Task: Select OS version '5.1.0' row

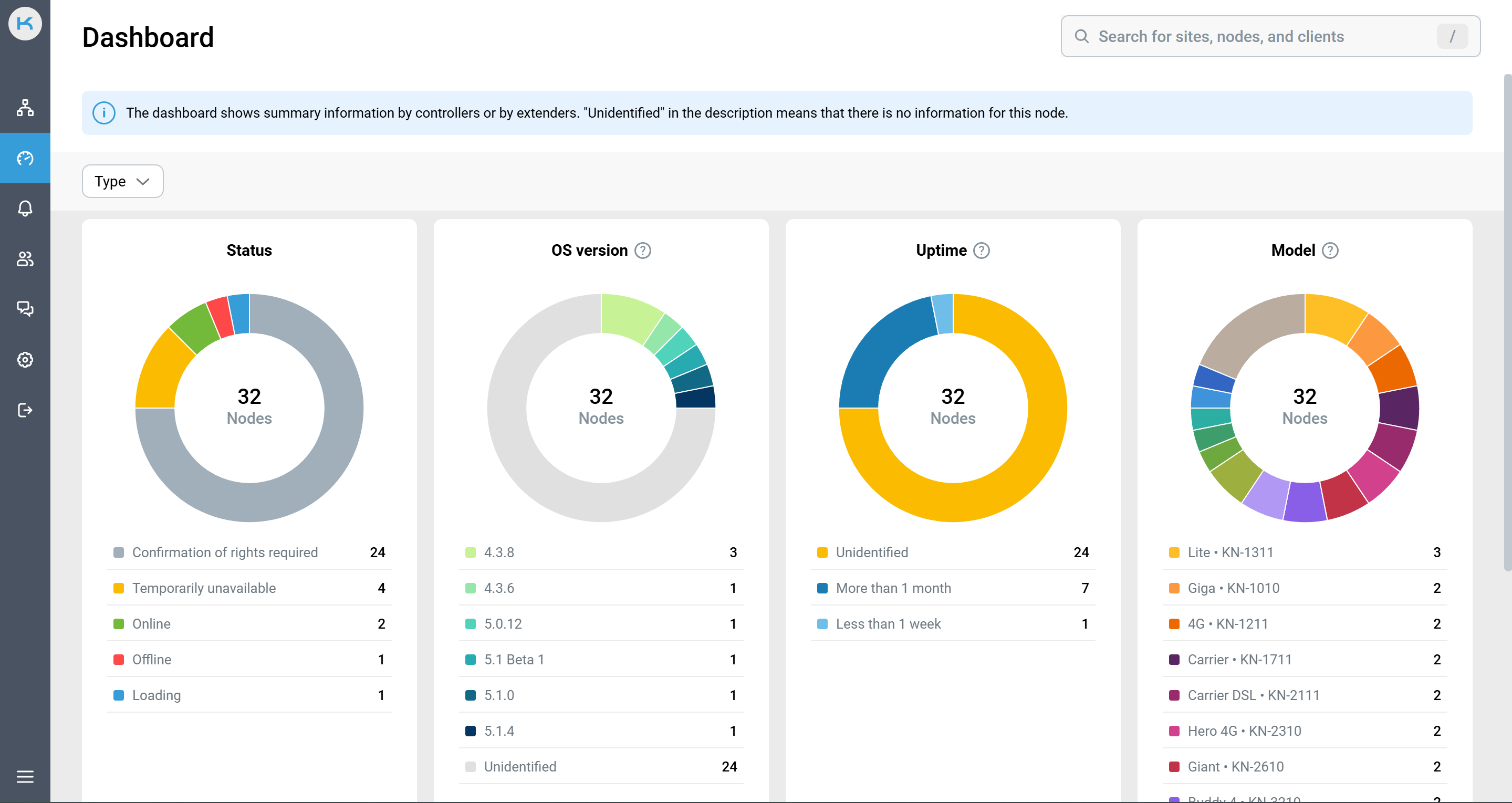Action: [601, 695]
